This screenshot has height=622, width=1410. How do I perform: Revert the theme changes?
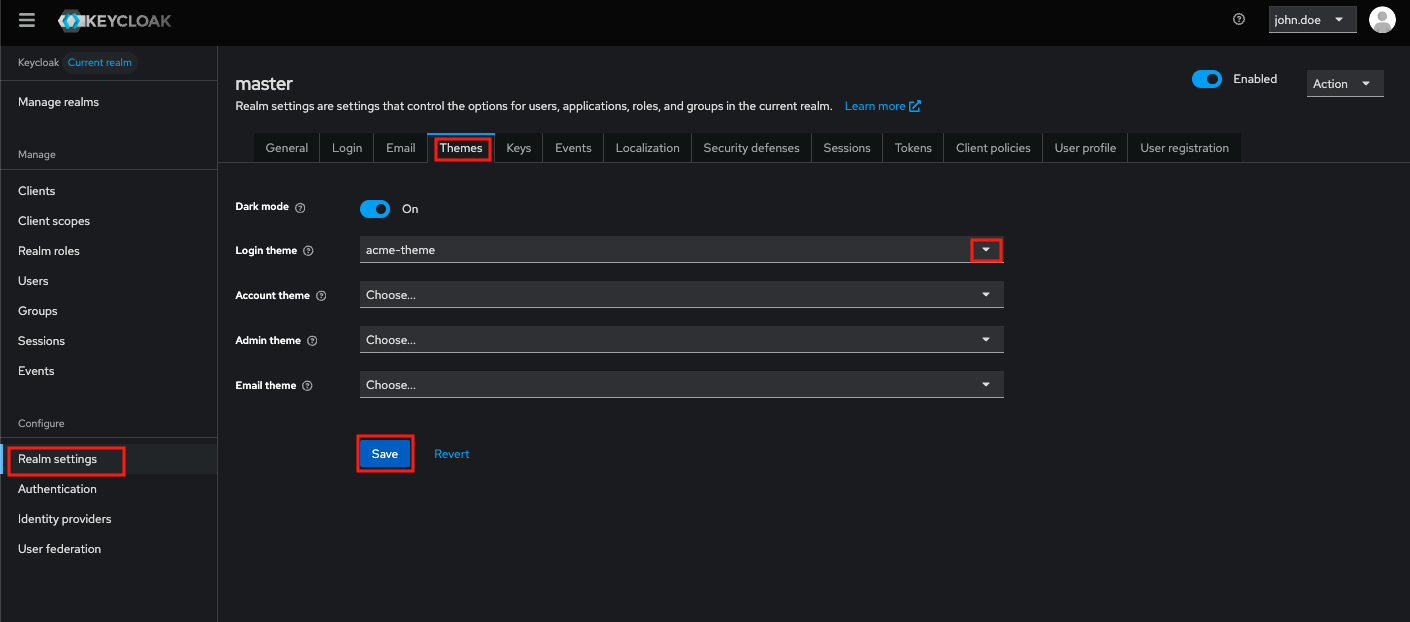click(451, 453)
